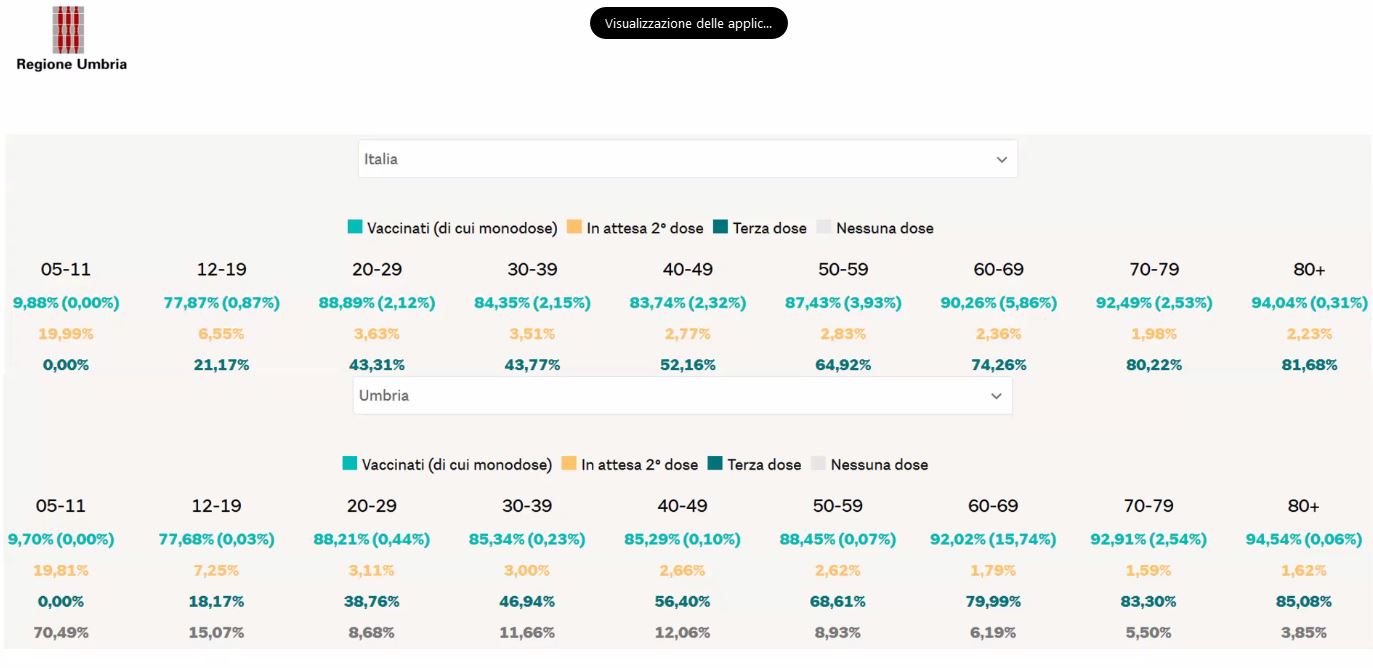Click 19,99% awaiting second dose value
1373x668 pixels.
click(x=66, y=334)
